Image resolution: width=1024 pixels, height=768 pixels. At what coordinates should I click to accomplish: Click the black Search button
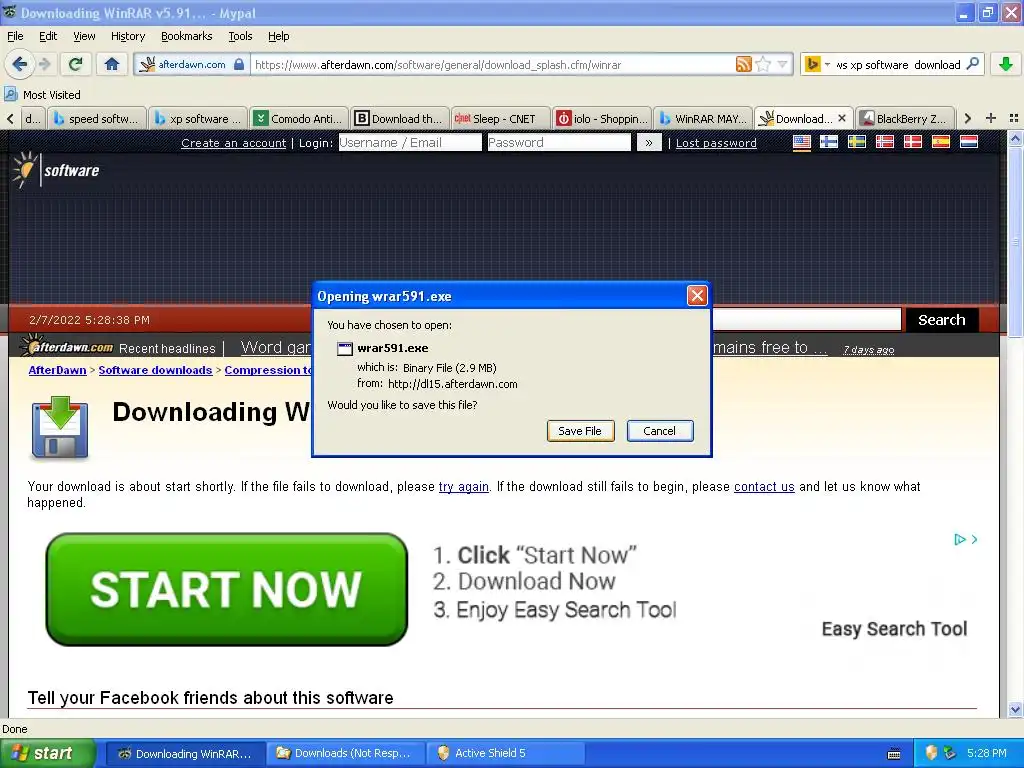[x=941, y=320]
